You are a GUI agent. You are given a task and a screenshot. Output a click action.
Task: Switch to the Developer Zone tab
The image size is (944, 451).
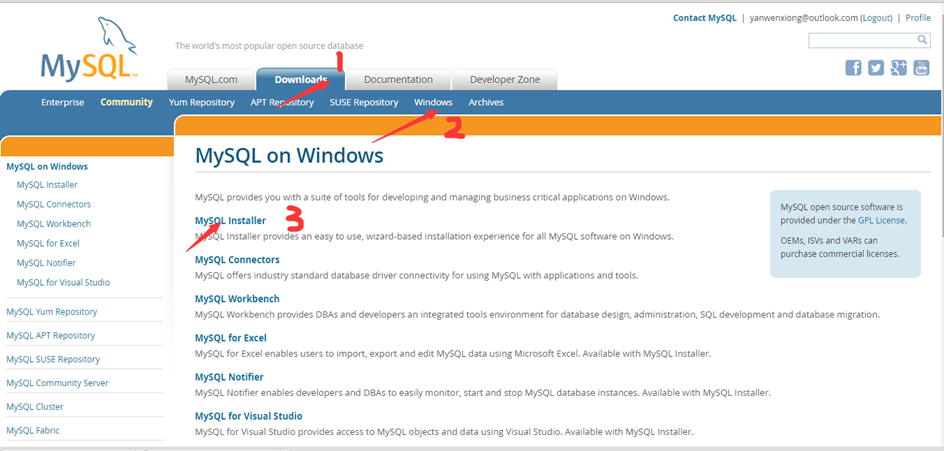click(x=505, y=79)
